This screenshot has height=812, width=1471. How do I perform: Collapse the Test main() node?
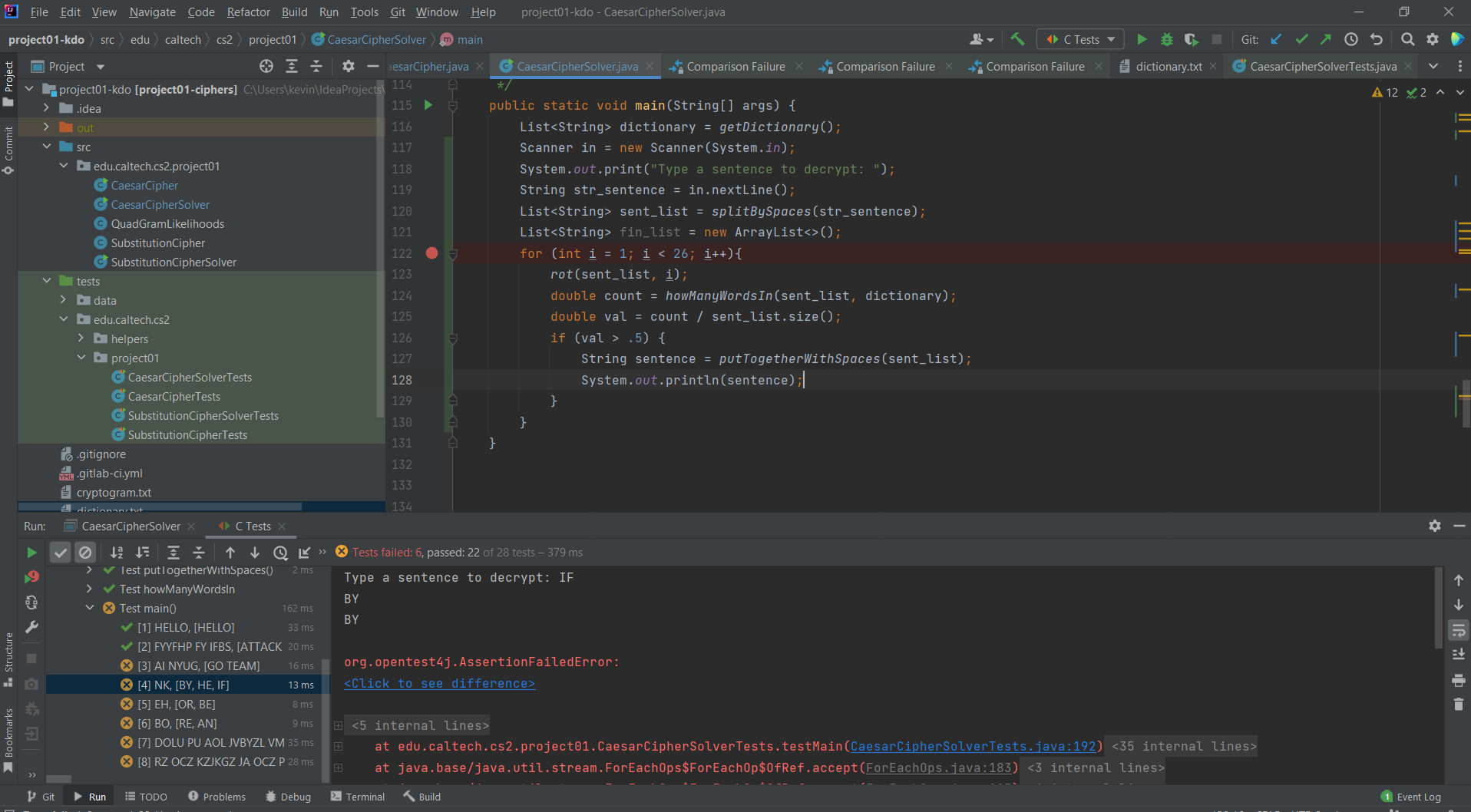90,608
